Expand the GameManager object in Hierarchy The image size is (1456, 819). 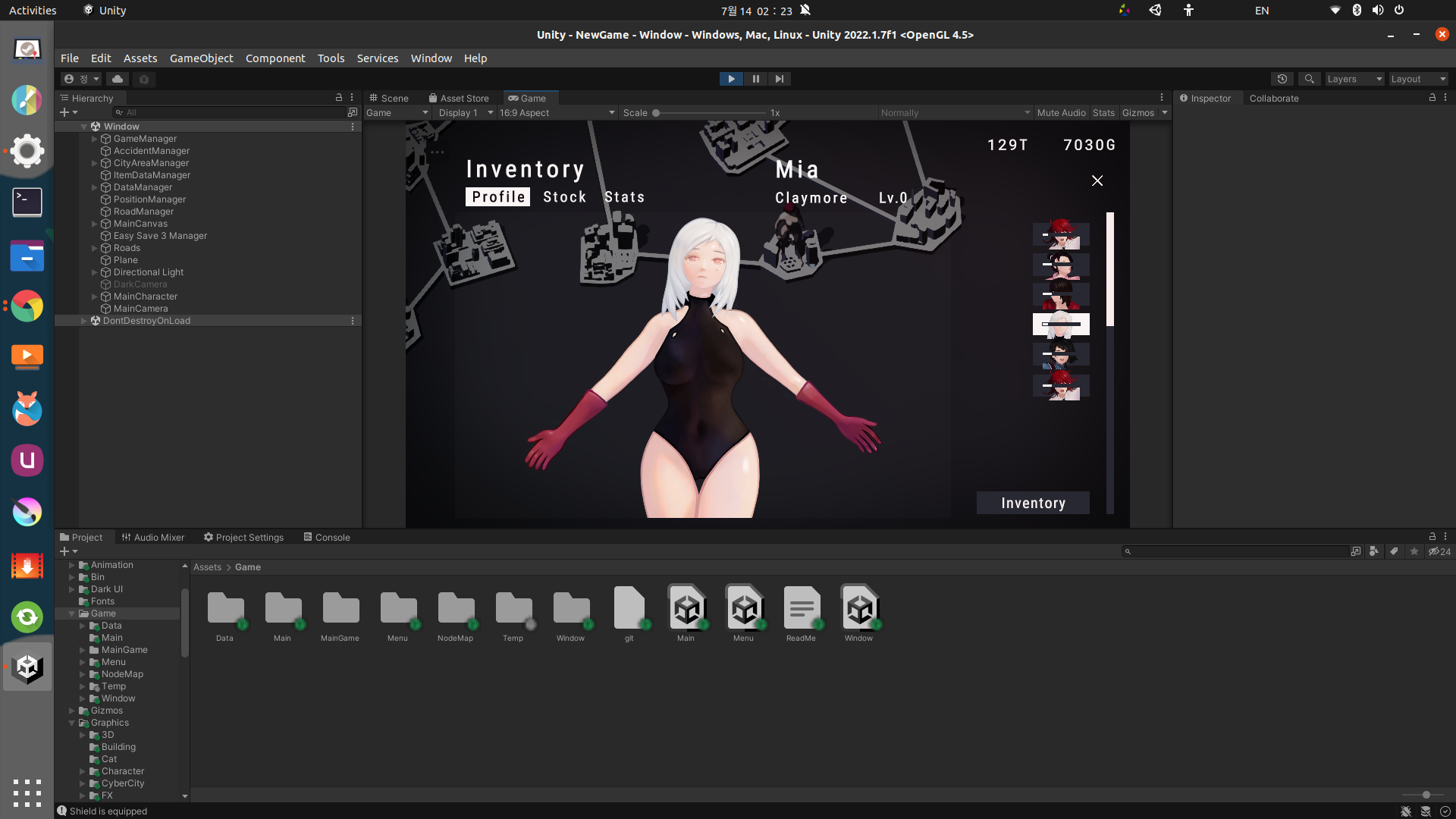click(95, 139)
